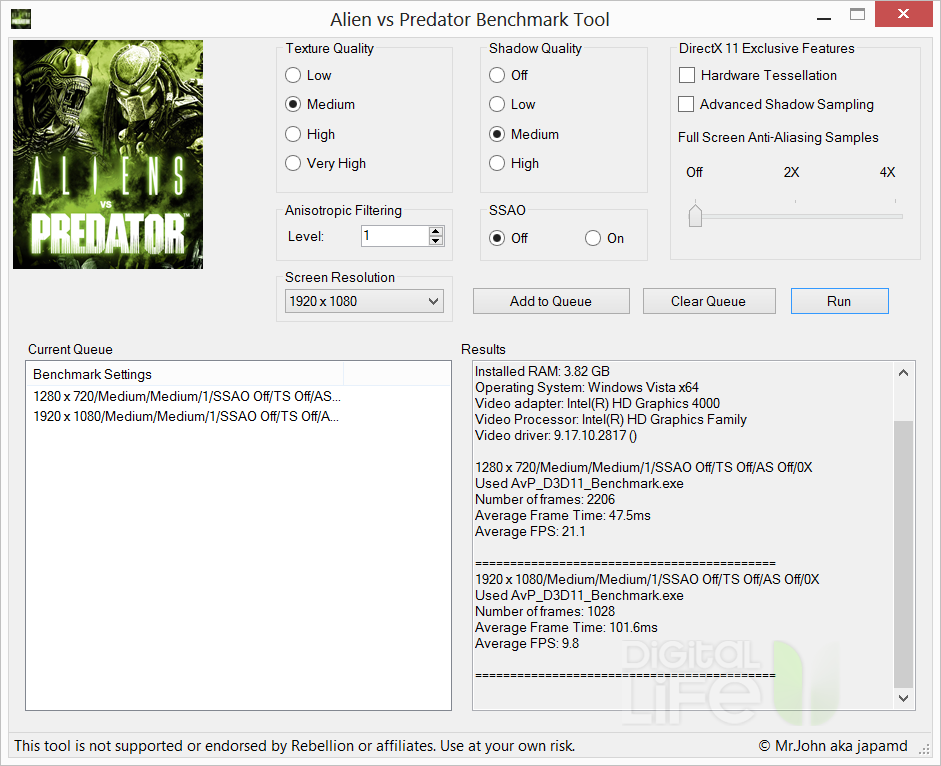Click 'Installed RAM: 3.82 GB' line
This screenshot has width=941, height=766.
click(x=542, y=372)
